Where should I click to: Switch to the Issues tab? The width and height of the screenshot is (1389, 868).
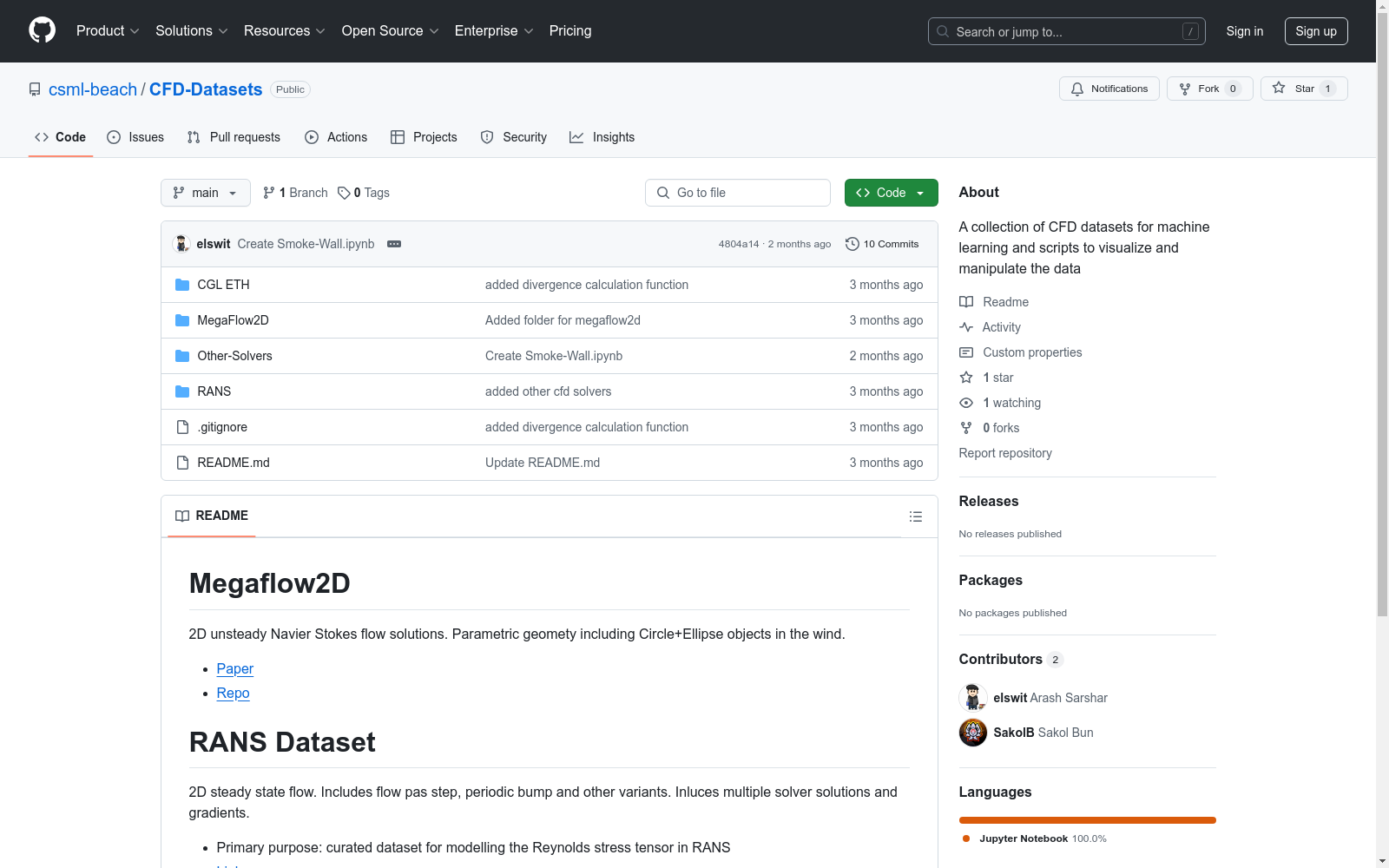pos(135,137)
